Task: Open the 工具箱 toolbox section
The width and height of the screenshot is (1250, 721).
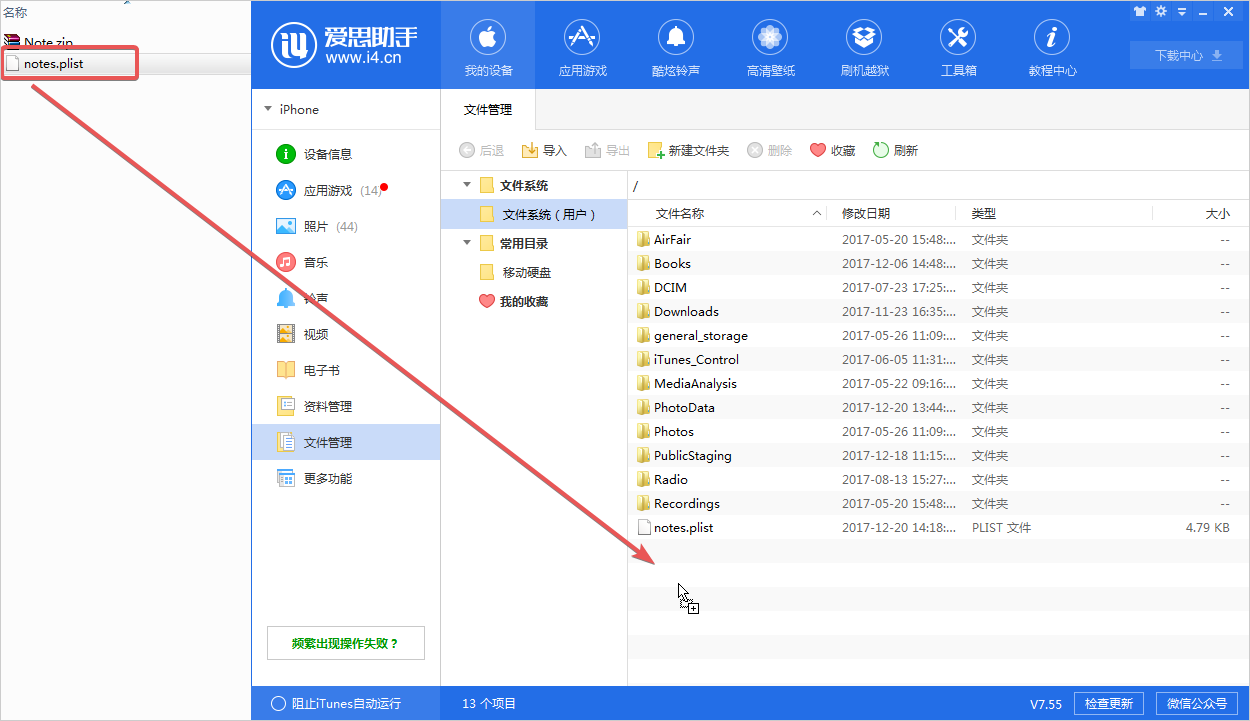Action: [957, 45]
